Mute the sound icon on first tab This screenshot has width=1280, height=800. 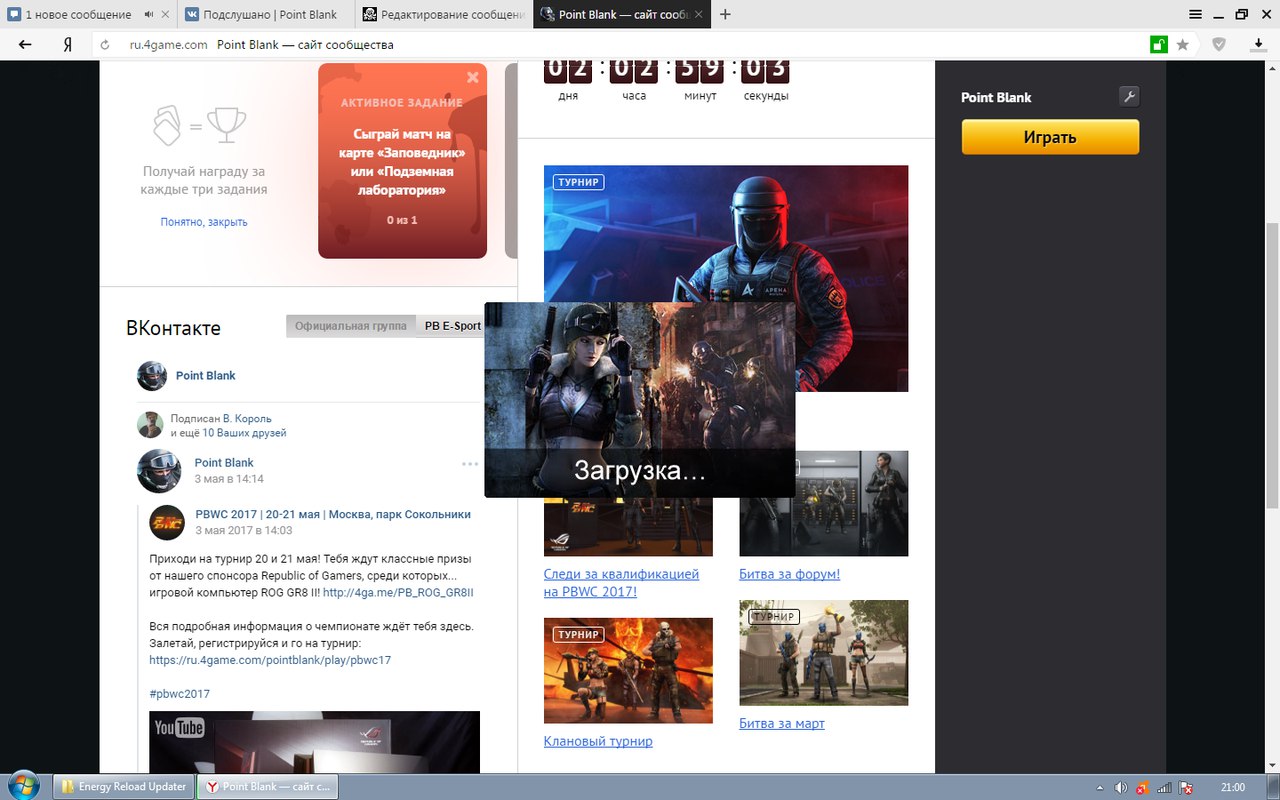tap(149, 14)
